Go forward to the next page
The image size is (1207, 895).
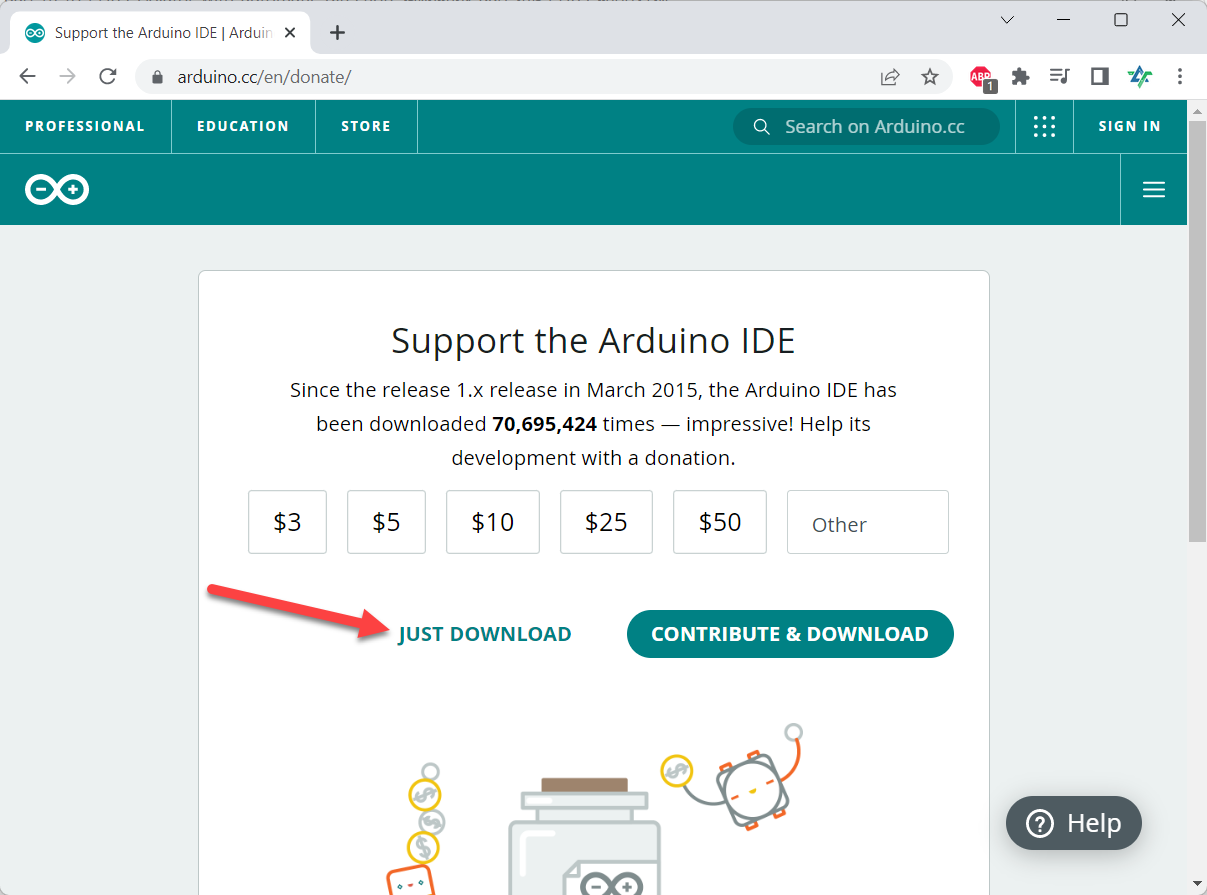[67, 77]
